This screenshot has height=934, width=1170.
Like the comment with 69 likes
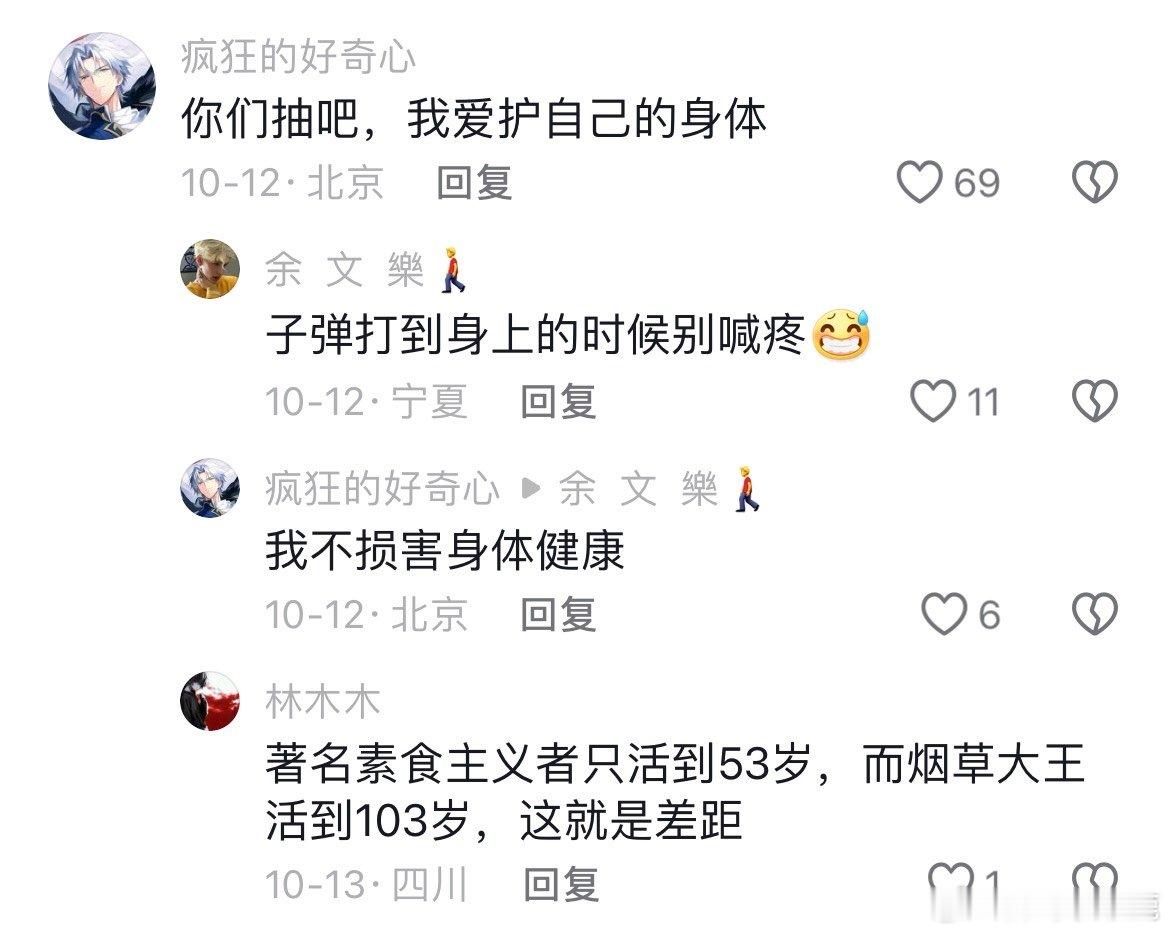click(x=919, y=182)
